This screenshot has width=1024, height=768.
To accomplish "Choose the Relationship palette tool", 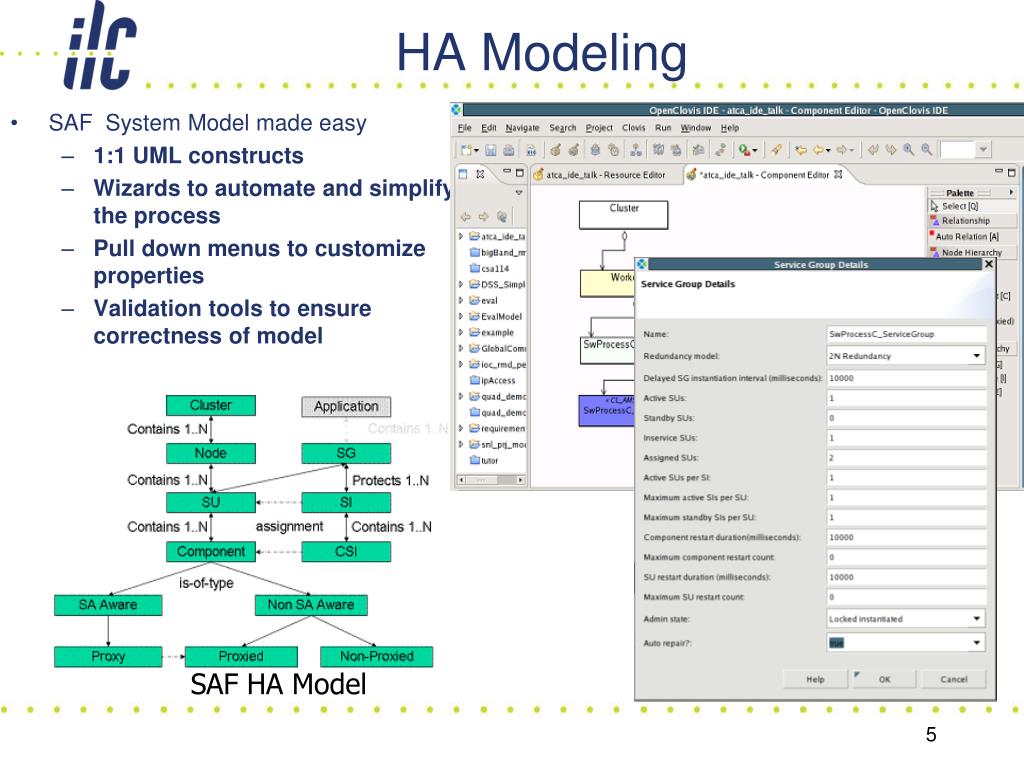I will (971, 221).
